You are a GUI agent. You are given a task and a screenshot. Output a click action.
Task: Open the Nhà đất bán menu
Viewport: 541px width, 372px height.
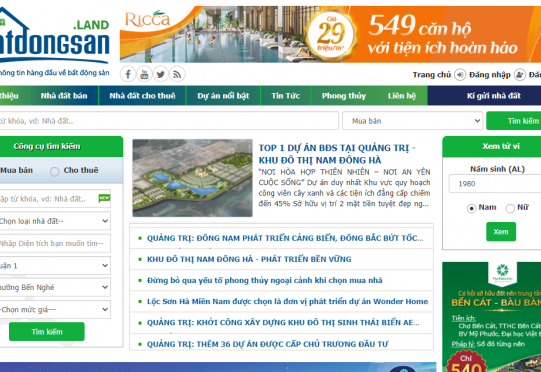pos(64,96)
